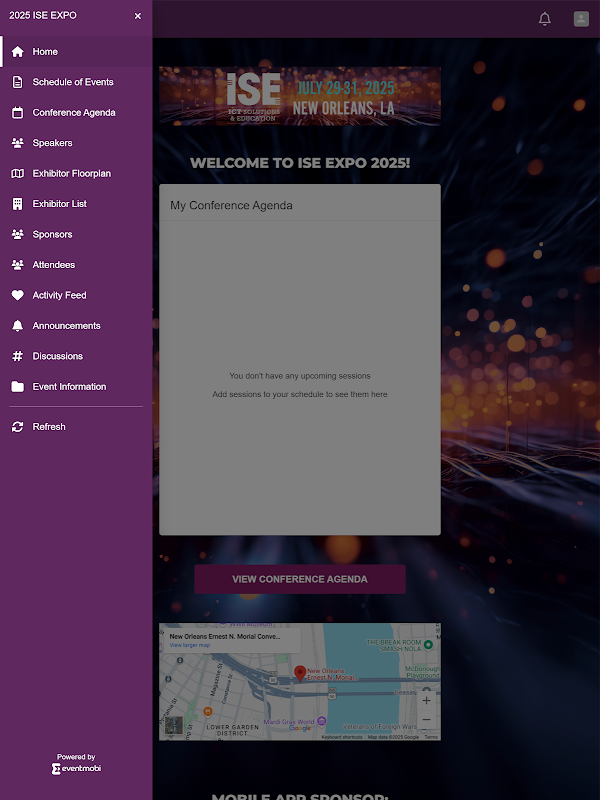Click 'Add sessions to your schedule' text
The height and width of the screenshot is (800, 600).
coord(300,394)
